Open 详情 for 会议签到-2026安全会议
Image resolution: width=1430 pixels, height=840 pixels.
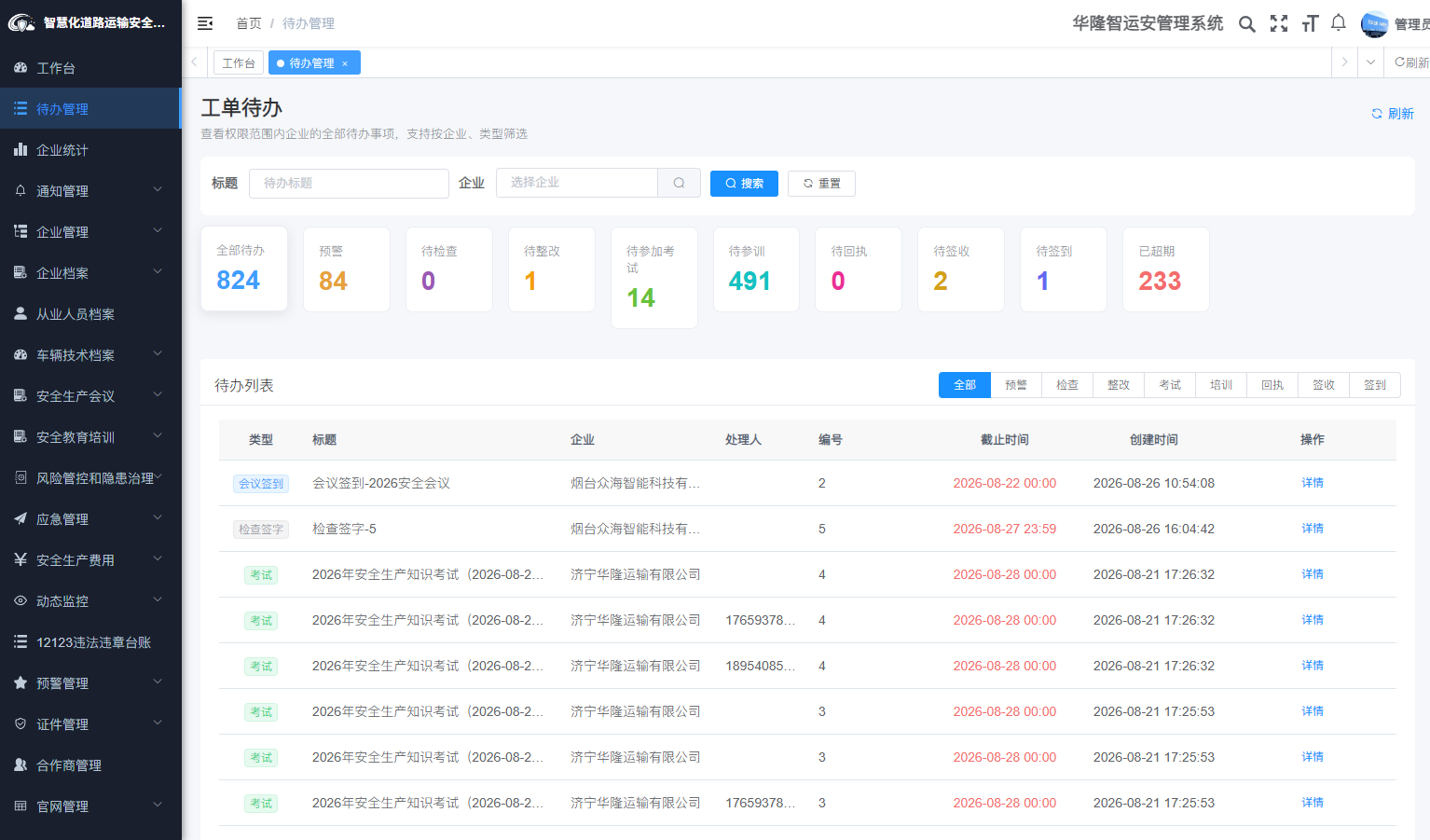point(1313,483)
